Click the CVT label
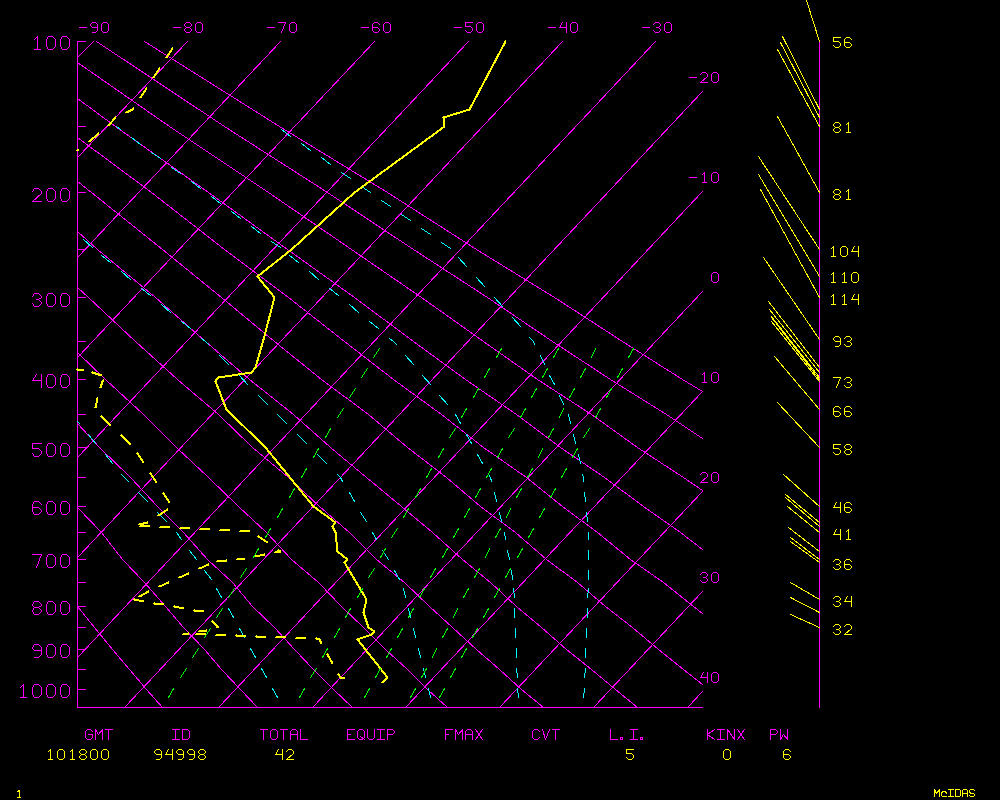The image size is (1000, 800). click(545, 735)
